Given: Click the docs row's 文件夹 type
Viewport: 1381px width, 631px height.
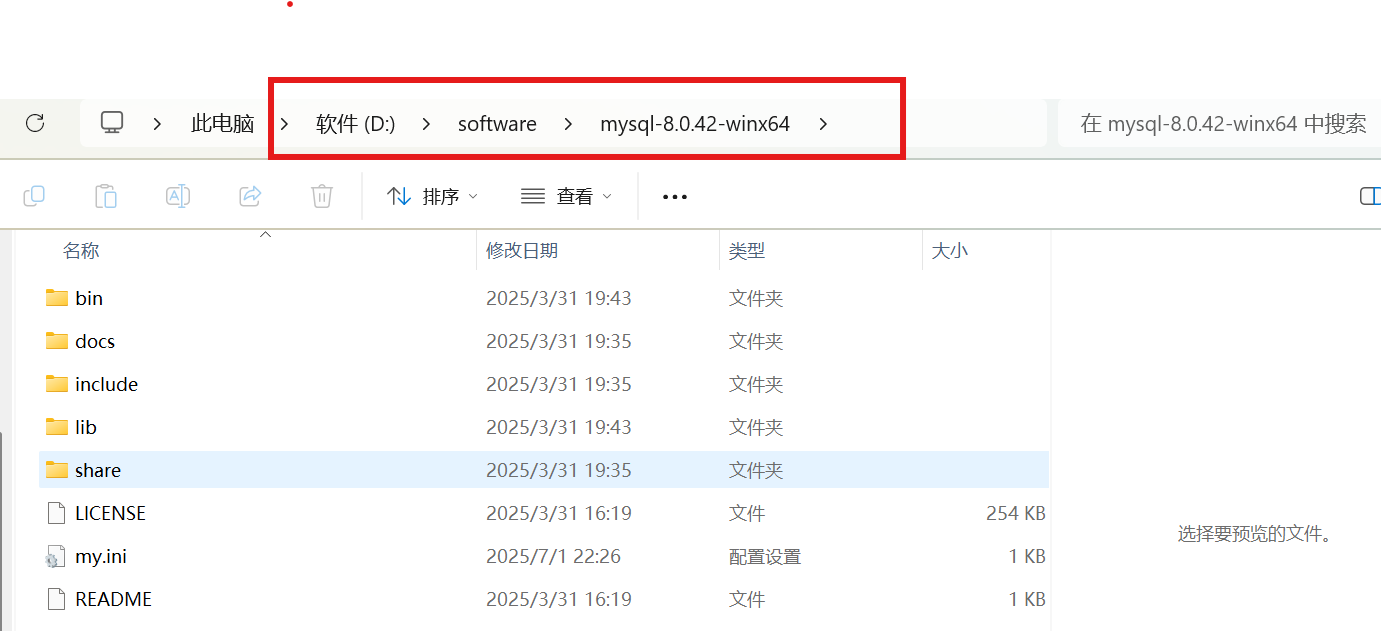Looking at the screenshot, I should [756, 341].
